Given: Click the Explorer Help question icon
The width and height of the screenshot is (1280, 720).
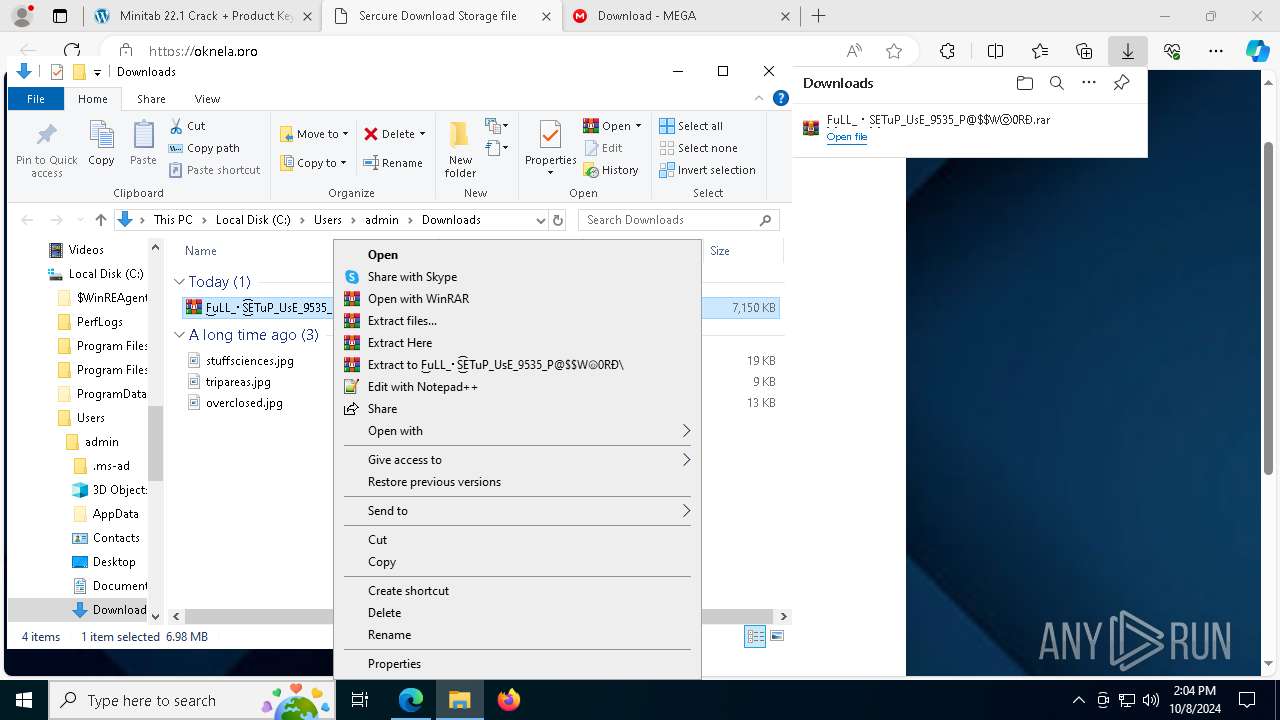Looking at the screenshot, I should coord(781,98).
